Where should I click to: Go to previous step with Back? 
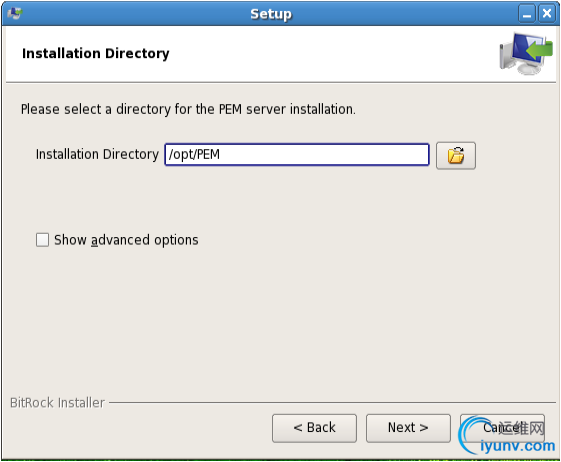click(x=314, y=428)
